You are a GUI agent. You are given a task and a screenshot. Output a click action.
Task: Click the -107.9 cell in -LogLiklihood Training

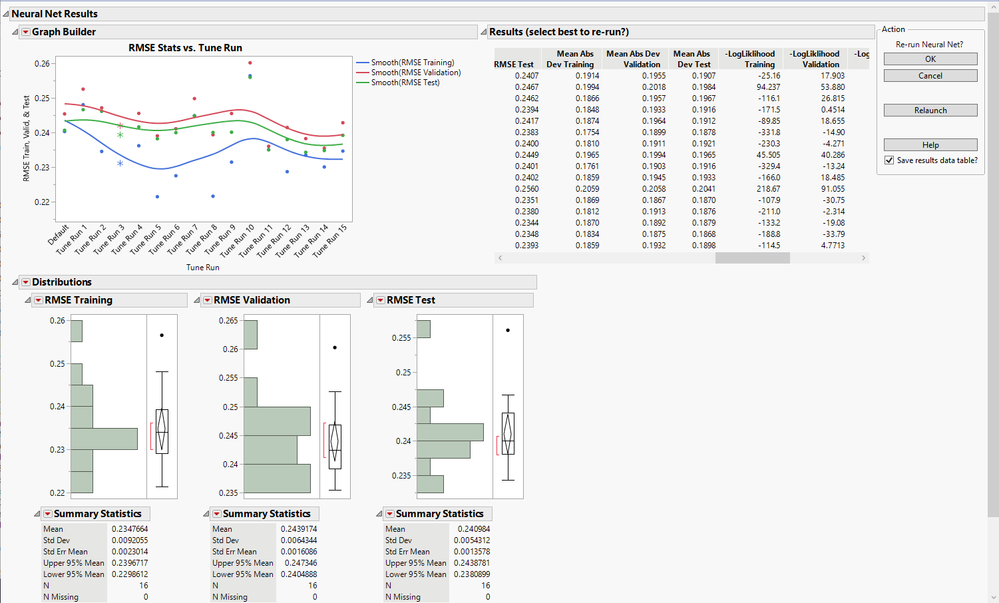pyautogui.click(x=769, y=200)
